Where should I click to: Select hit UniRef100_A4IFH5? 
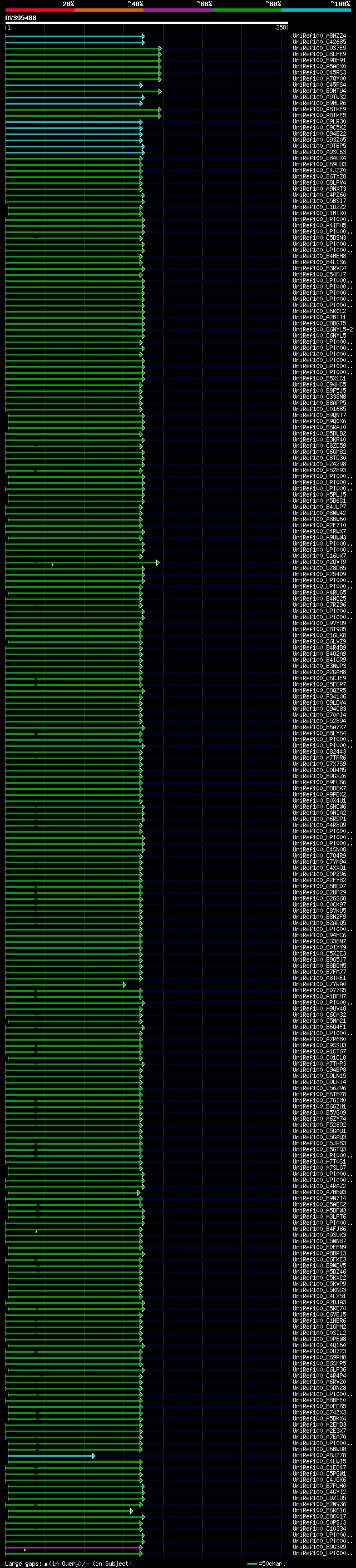[x=319, y=226]
